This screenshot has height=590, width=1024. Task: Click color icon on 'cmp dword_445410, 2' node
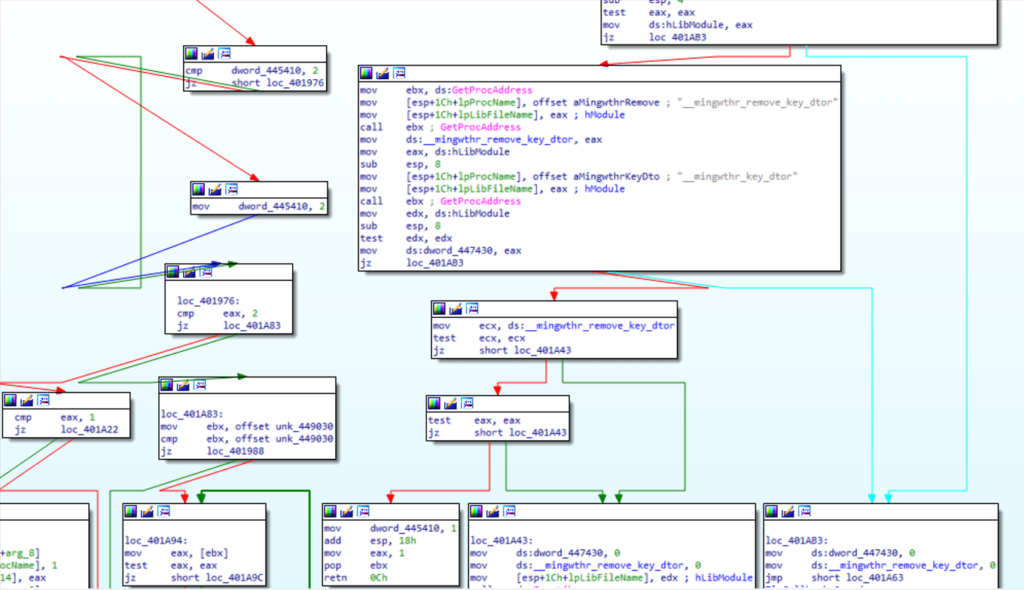point(191,54)
